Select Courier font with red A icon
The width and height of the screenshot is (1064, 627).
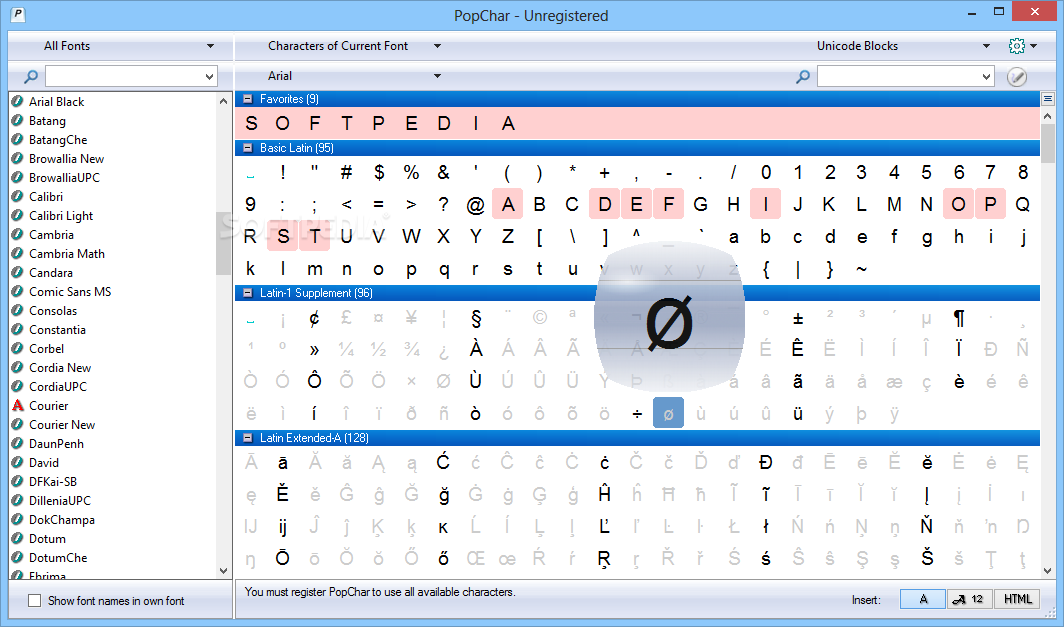(48, 406)
